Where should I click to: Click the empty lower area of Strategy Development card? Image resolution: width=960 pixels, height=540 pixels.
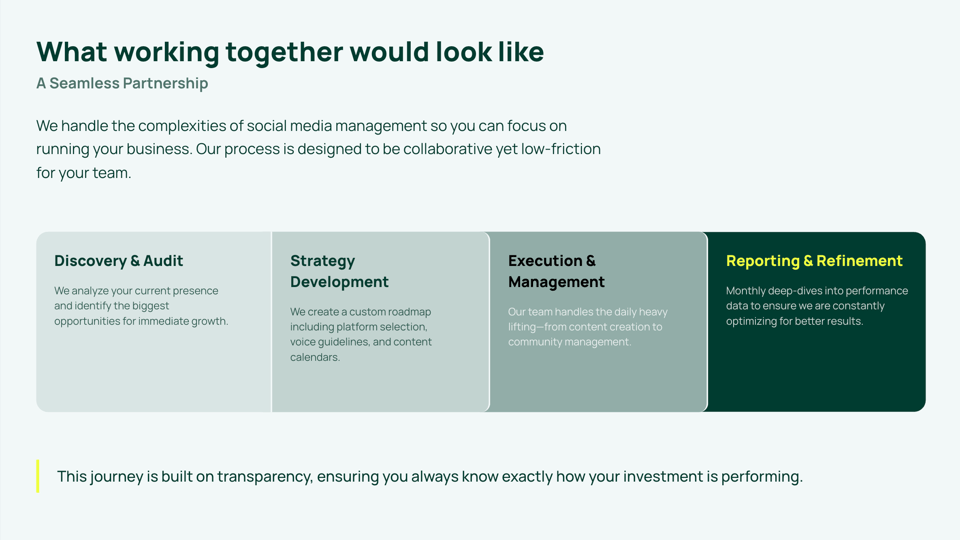(380, 389)
